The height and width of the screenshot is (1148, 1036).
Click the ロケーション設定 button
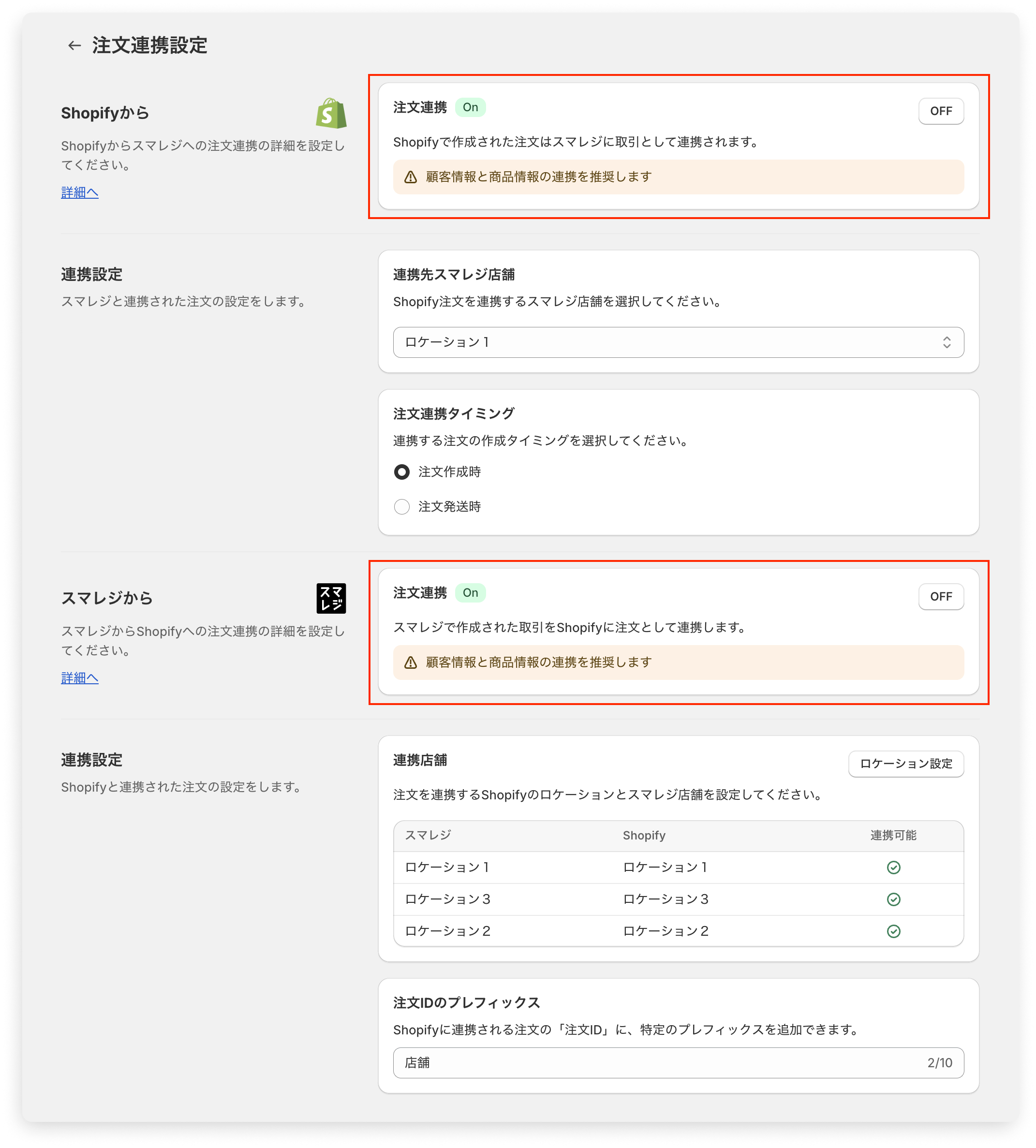click(905, 764)
